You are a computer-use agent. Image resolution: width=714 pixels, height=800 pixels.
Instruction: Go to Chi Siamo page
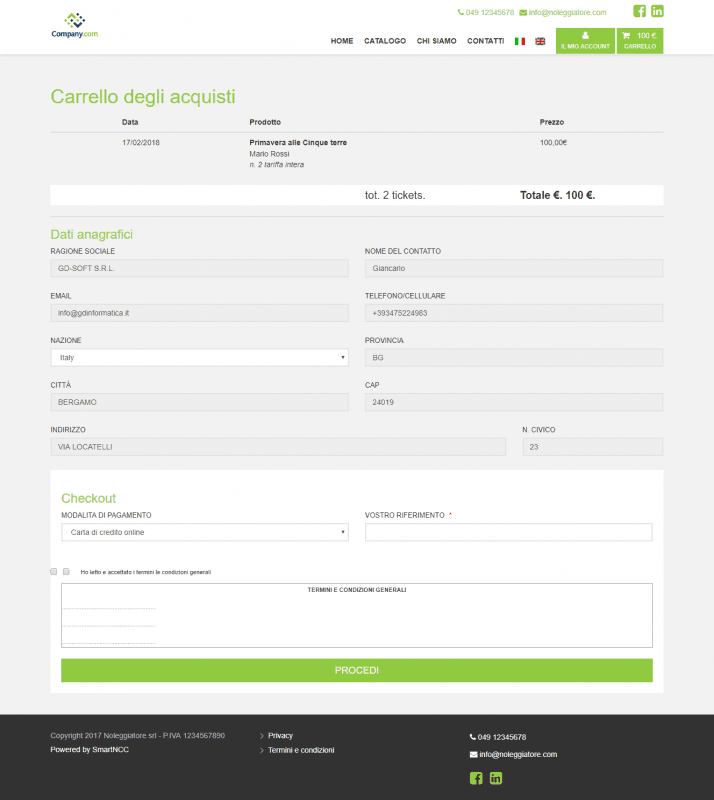[436, 41]
